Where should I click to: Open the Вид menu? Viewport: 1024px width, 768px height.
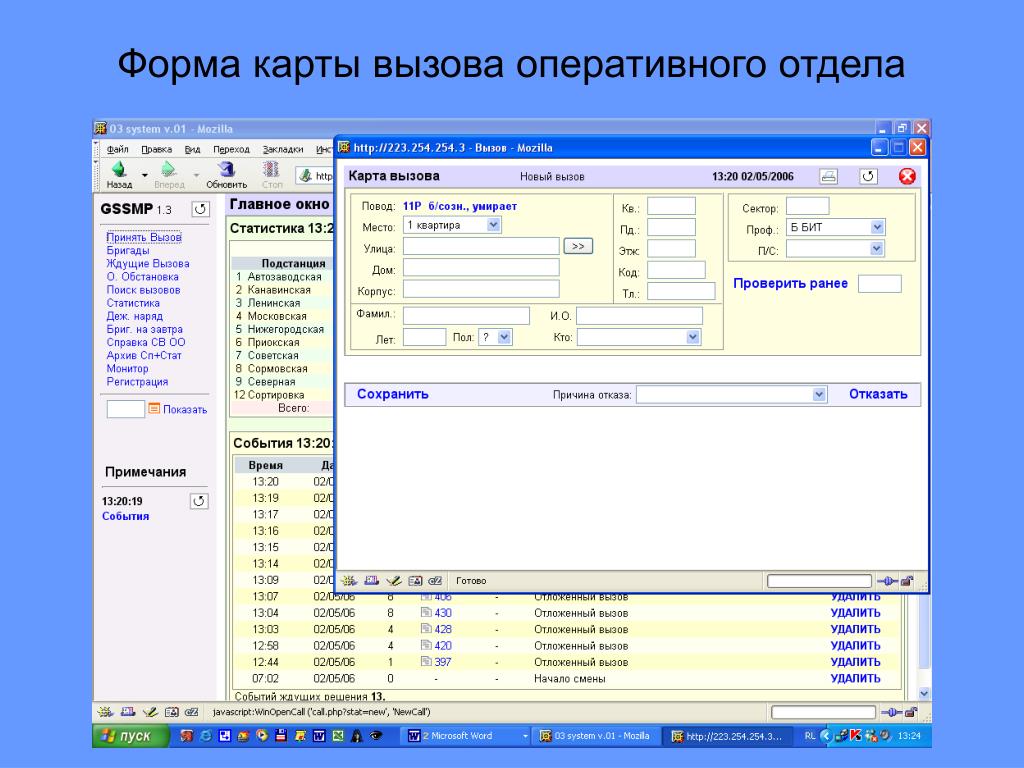(192, 149)
